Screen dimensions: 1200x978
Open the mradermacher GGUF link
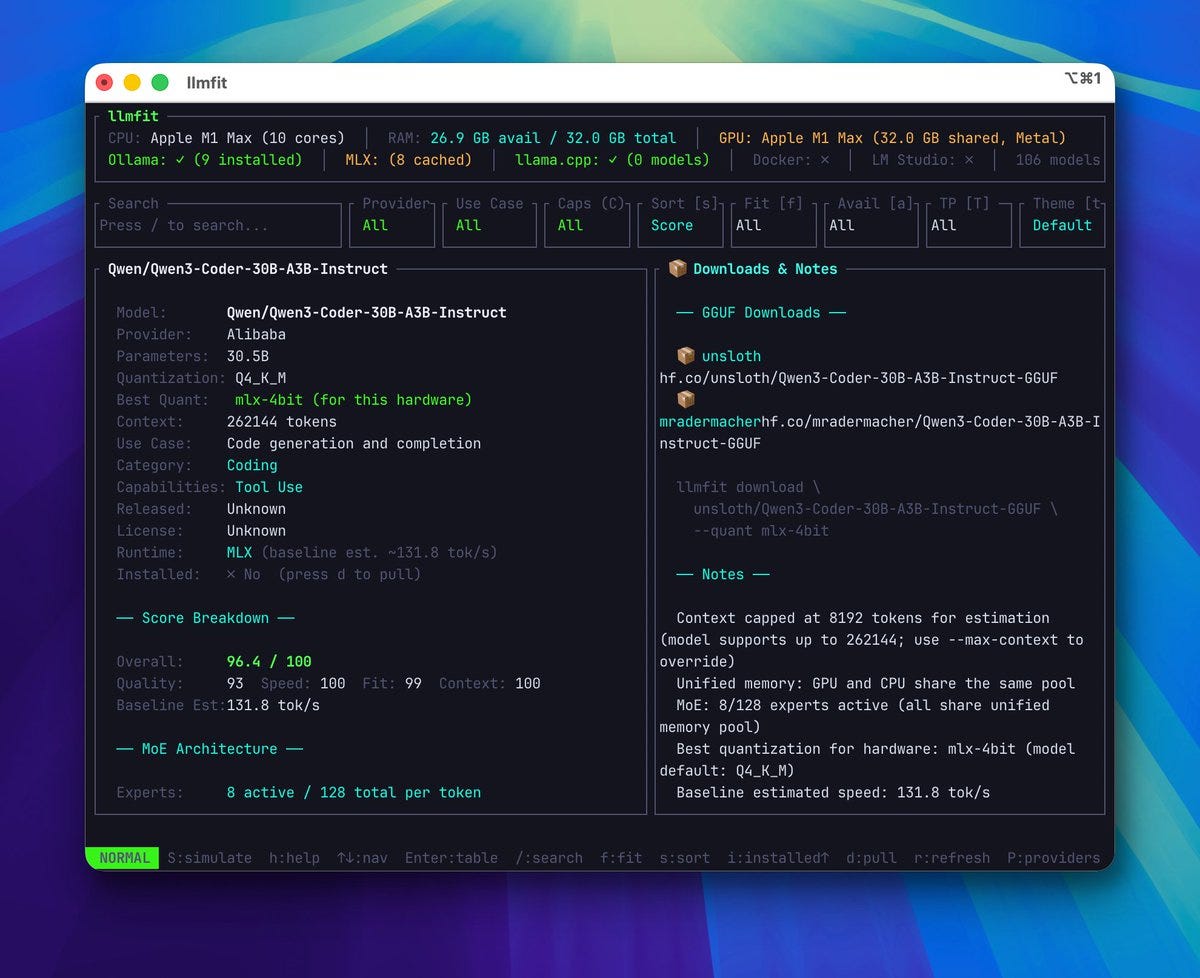click(x=880, y=433)
